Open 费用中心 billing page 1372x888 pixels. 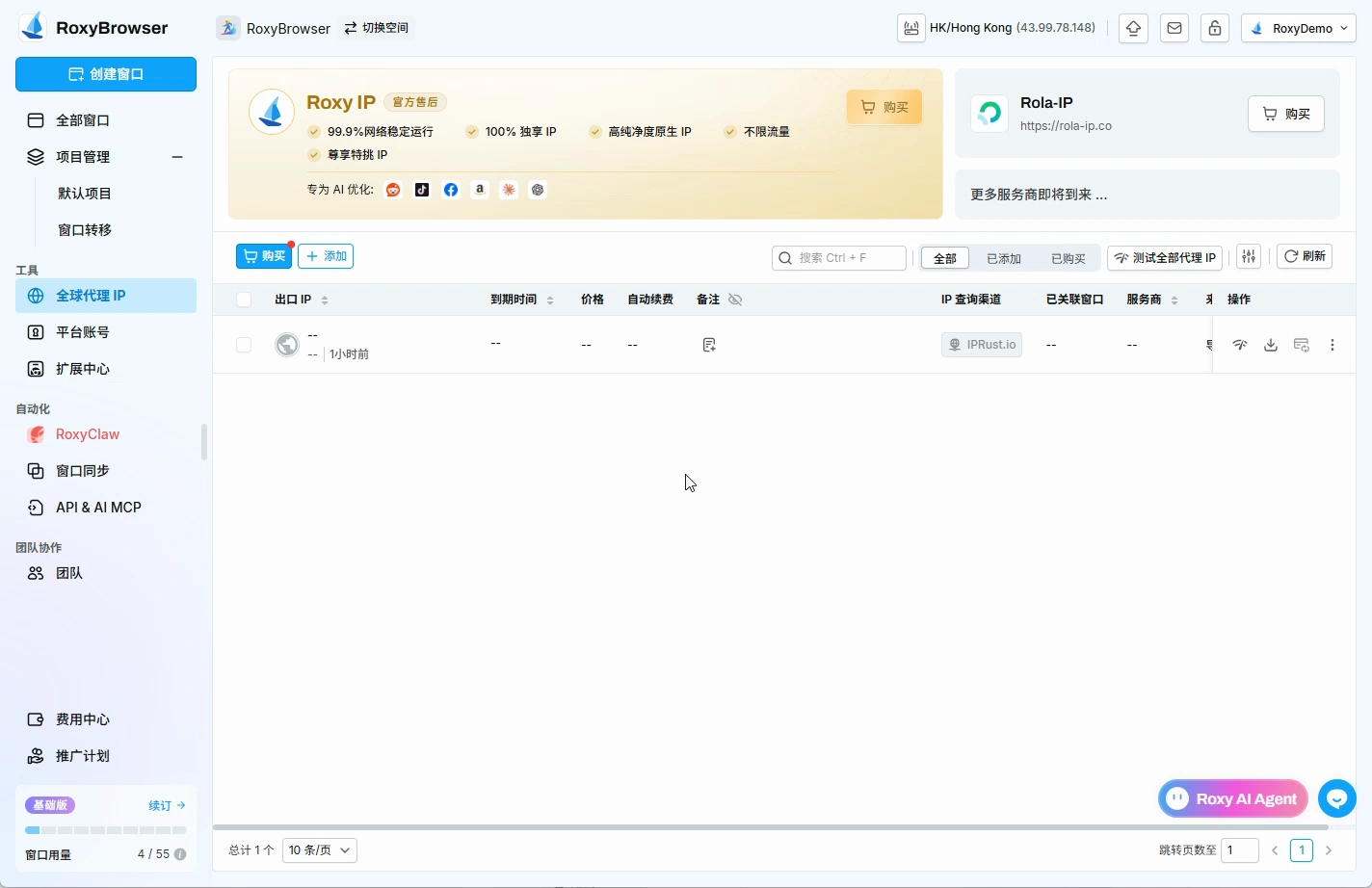click(106, 719)
